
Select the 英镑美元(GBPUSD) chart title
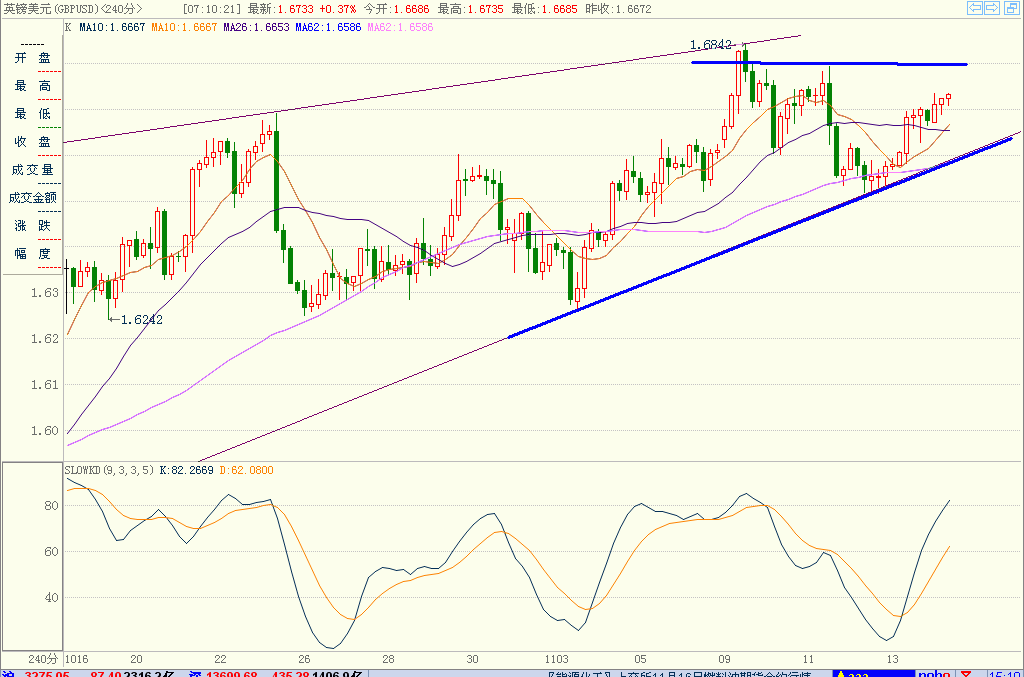pyautogui.click(x=52, y=9)
